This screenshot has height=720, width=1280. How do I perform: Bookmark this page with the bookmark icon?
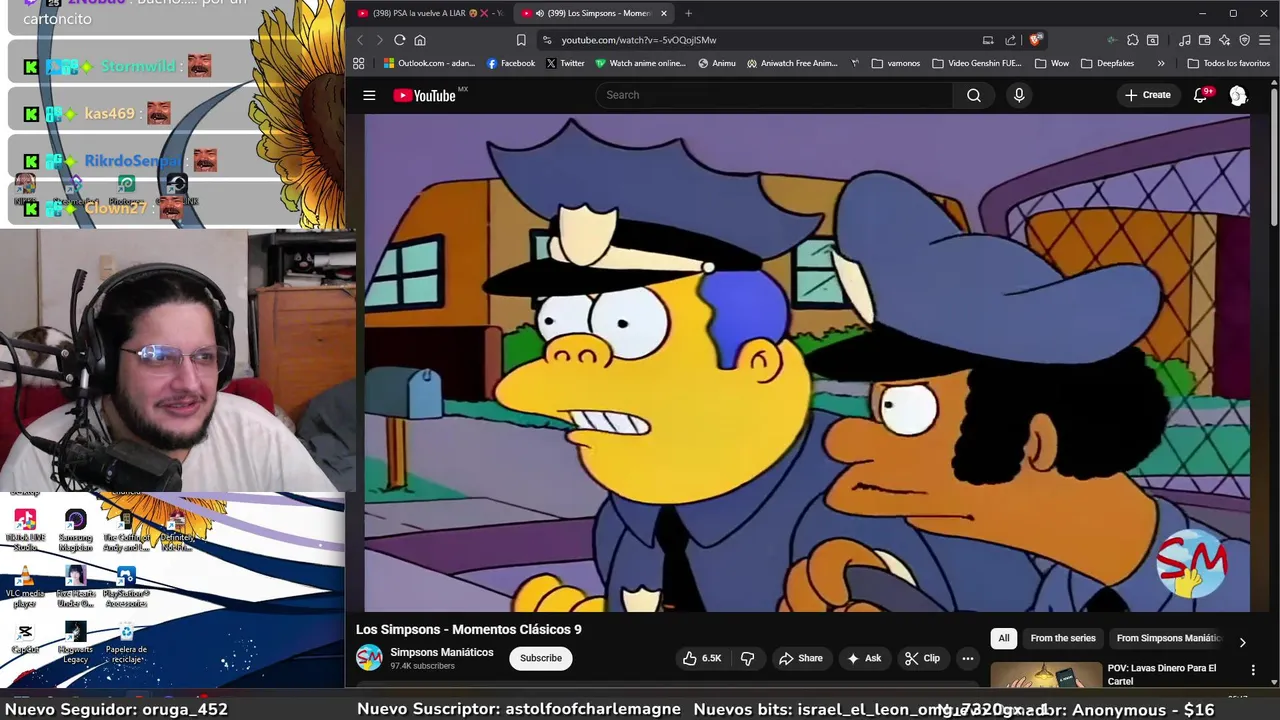[x=521, y=40]
